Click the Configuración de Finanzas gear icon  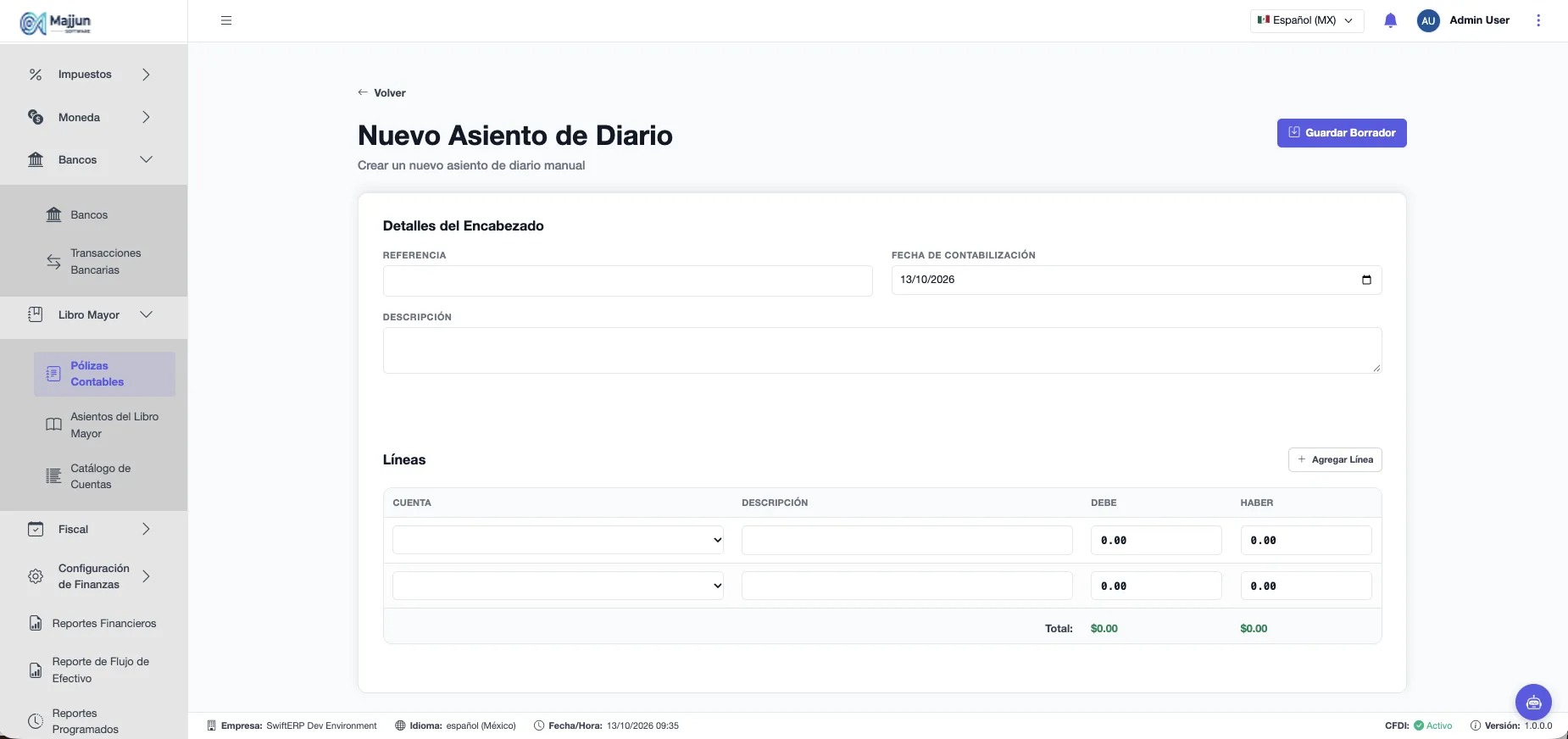(36, 576)
